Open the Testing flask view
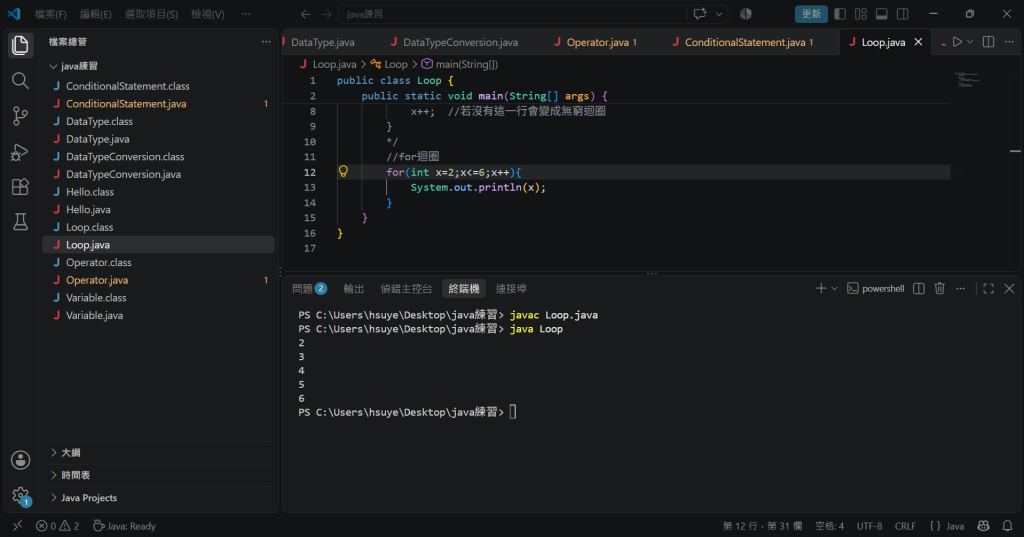 pos(20,222)
